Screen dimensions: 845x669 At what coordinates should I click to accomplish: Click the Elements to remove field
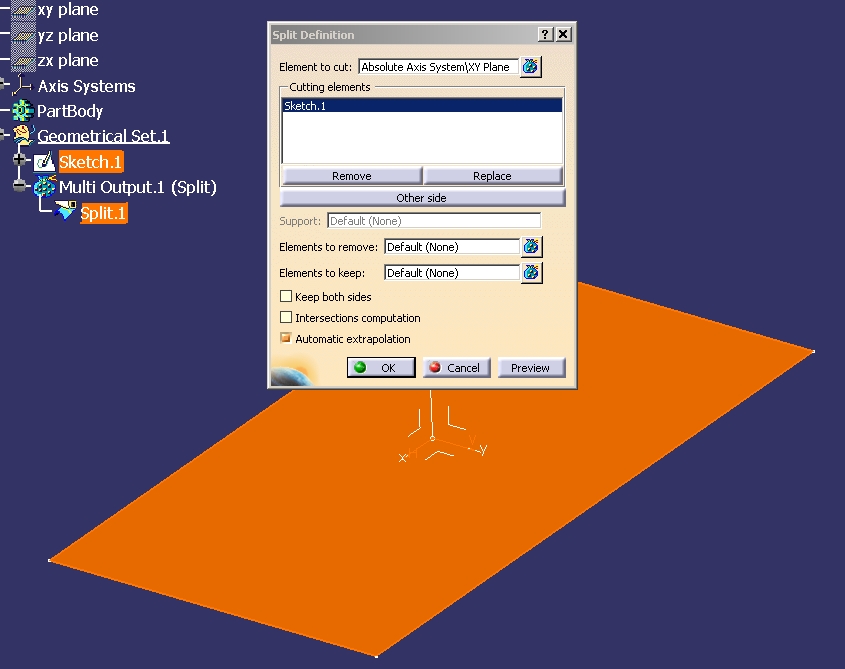tap(452, 247)
